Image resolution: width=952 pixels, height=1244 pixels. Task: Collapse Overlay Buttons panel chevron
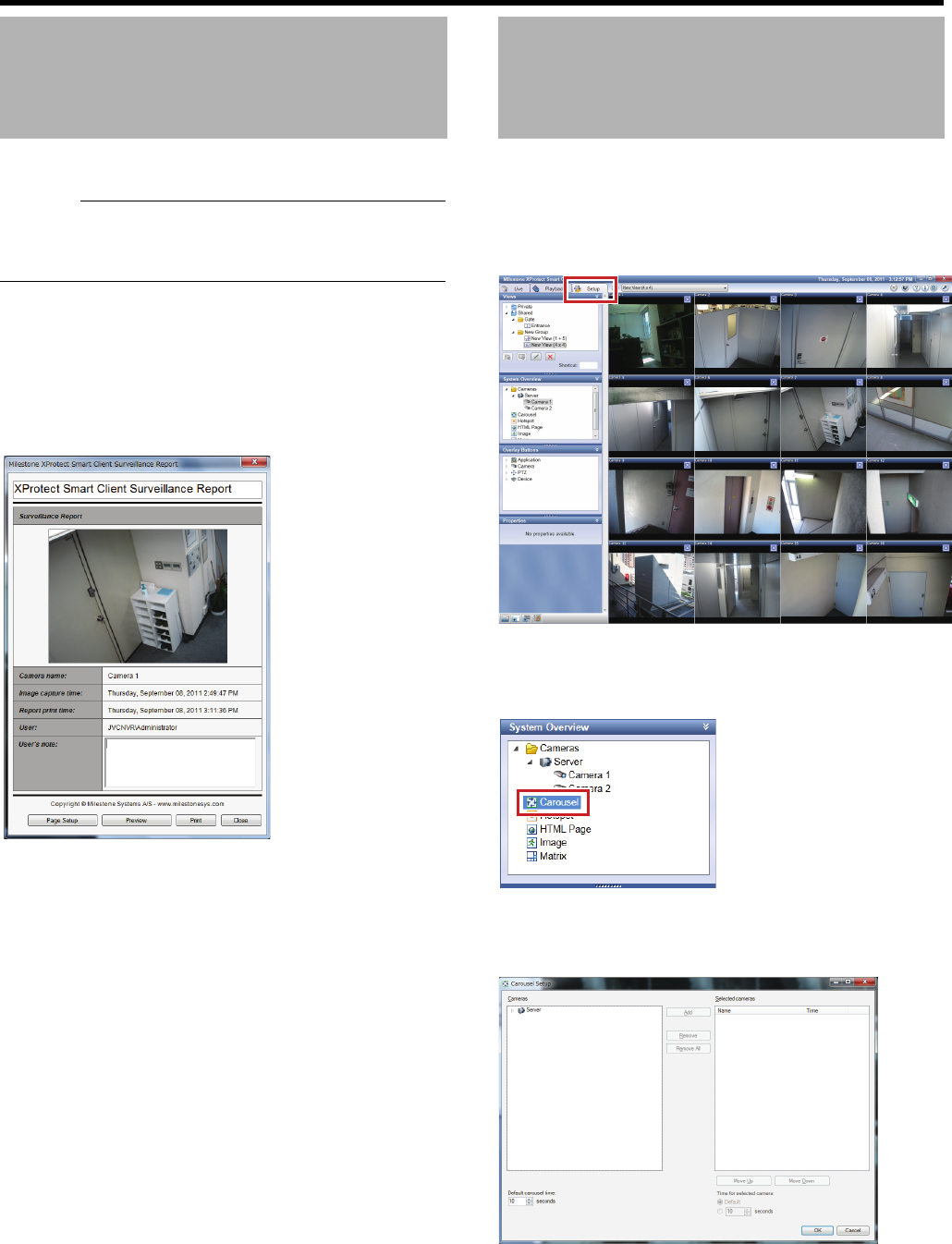[x=597, y=450]
